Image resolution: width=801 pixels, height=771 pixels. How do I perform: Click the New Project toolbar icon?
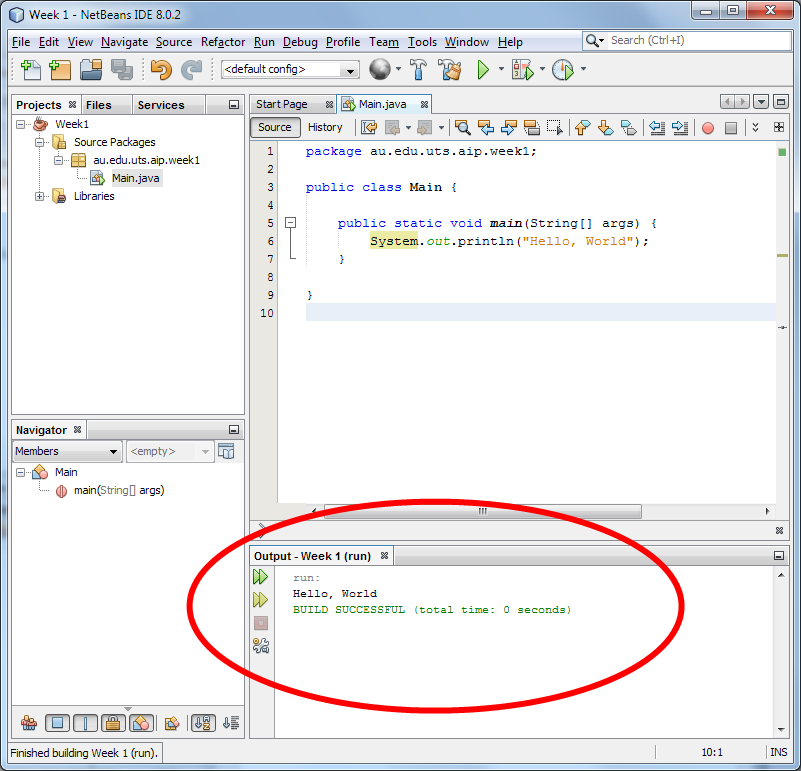coord(60,70)
